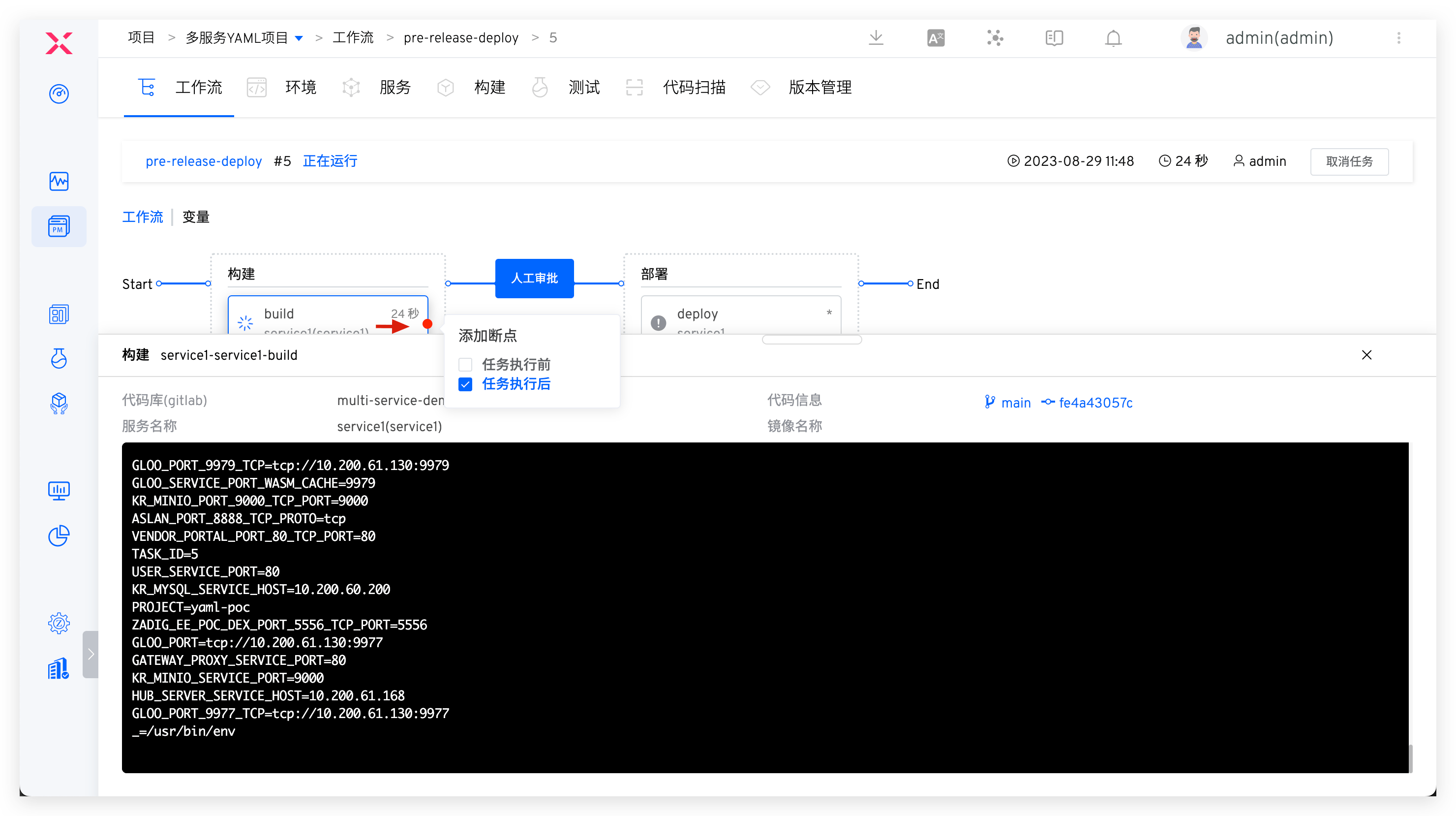This screenshot has width=1456, height=816.
Task: Select the PM project icon in sidebar
Action: coord(59,226)
